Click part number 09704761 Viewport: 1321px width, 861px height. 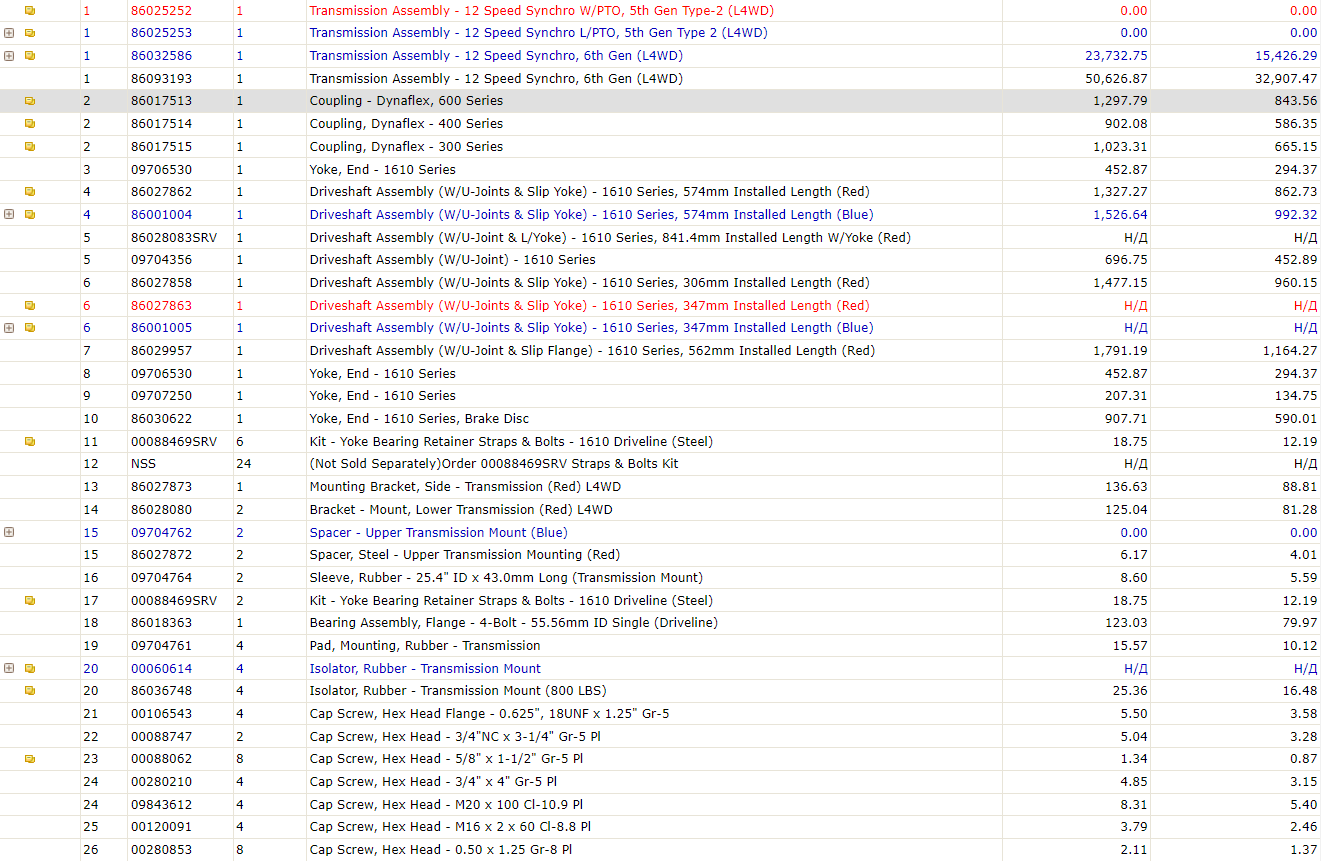[161, 646]
